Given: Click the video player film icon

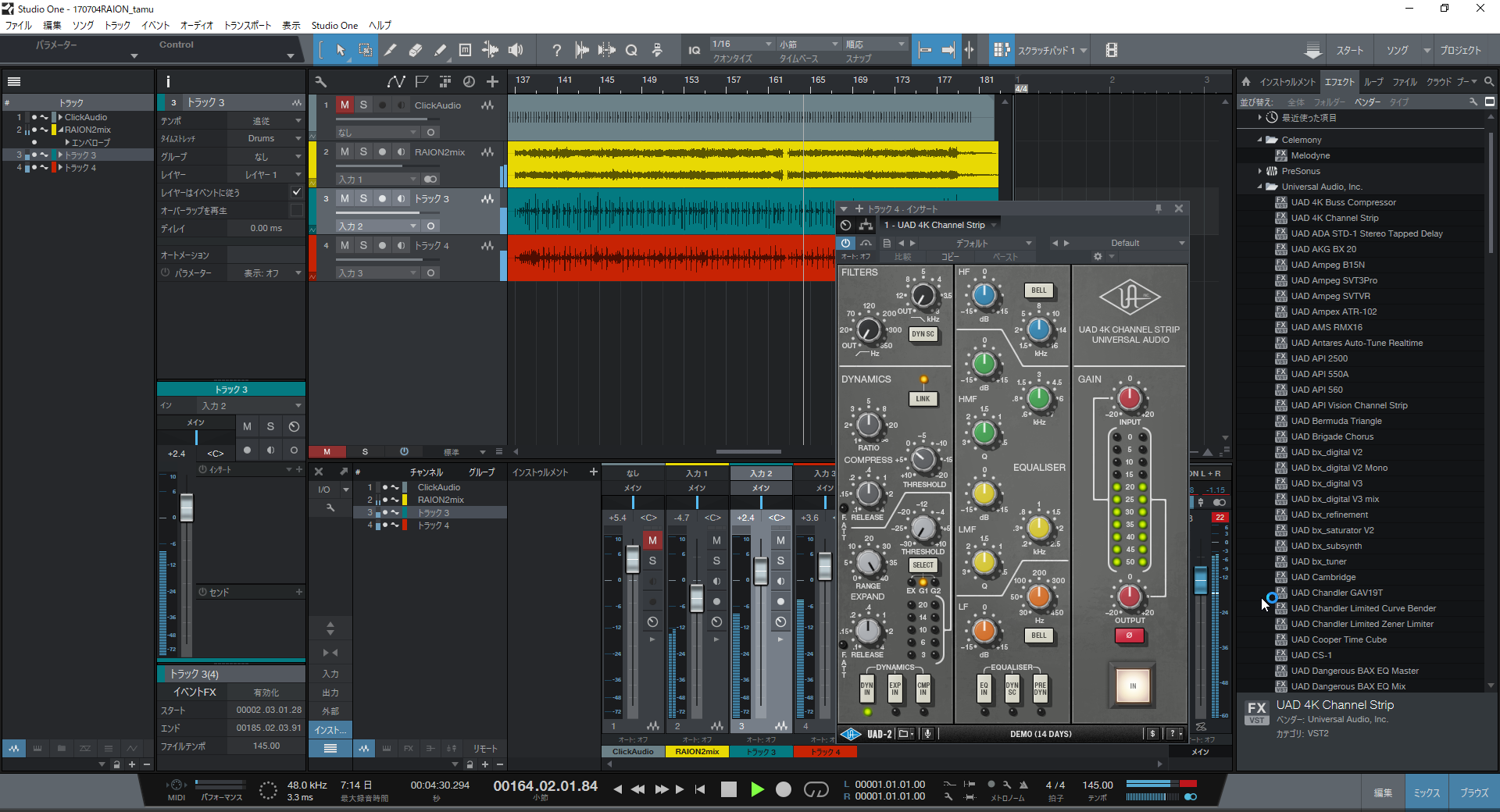Looking at the screenshot, I should pyautogui.click(x=1112, y=50).
